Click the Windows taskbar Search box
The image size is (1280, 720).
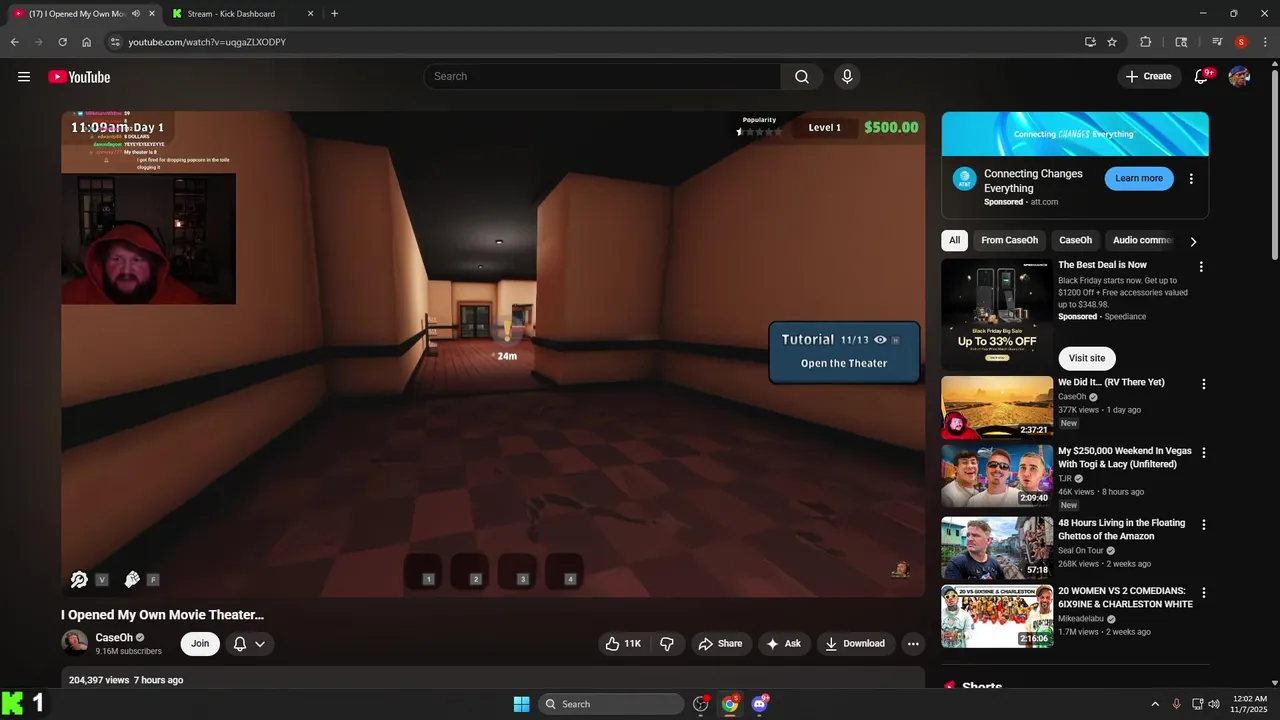pos(611,704)
